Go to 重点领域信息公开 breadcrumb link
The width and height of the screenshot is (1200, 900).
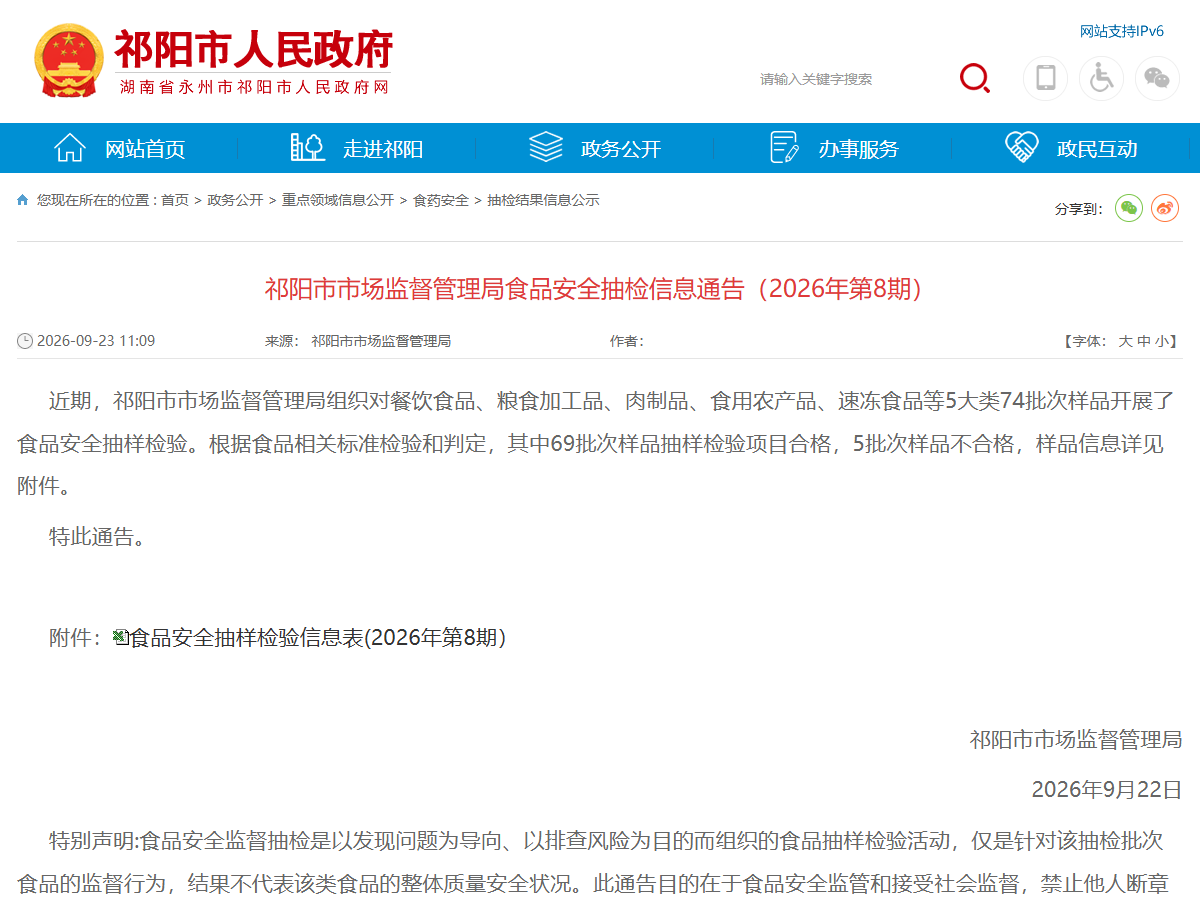pyautogui.click(x=338, y=200)
